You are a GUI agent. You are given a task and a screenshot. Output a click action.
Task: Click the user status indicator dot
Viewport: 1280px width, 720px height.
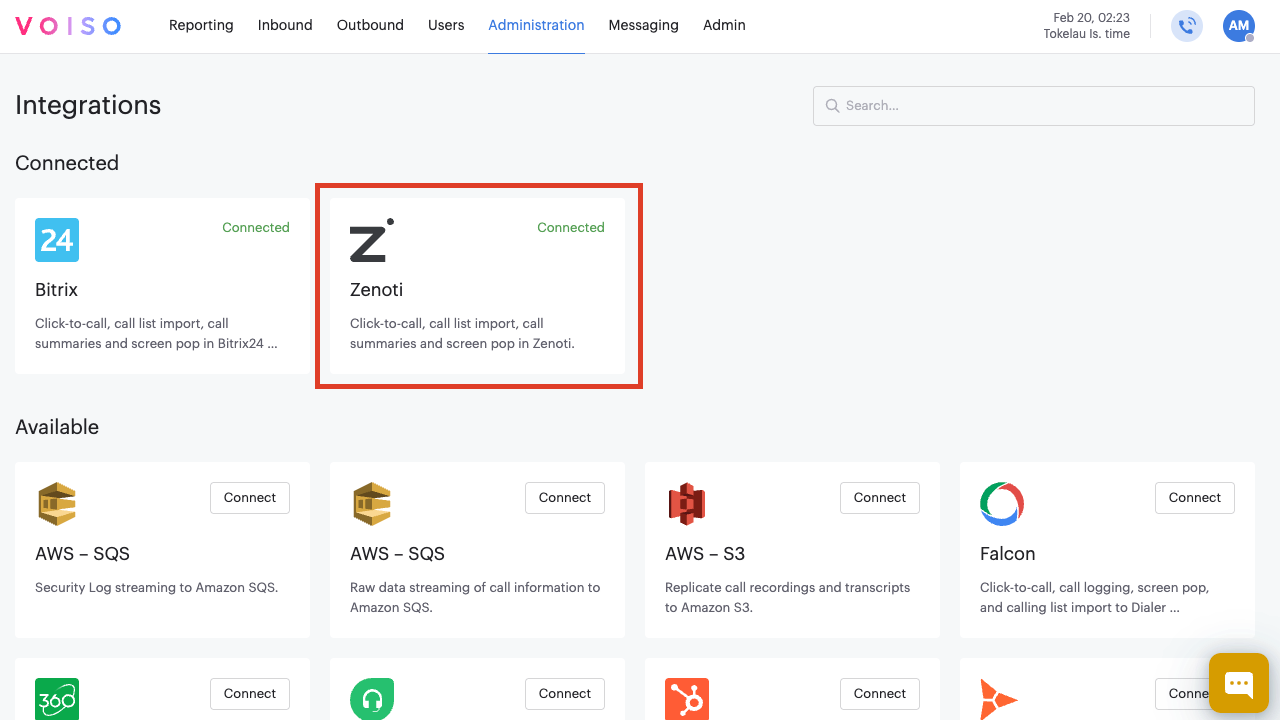click(1250, 38)
